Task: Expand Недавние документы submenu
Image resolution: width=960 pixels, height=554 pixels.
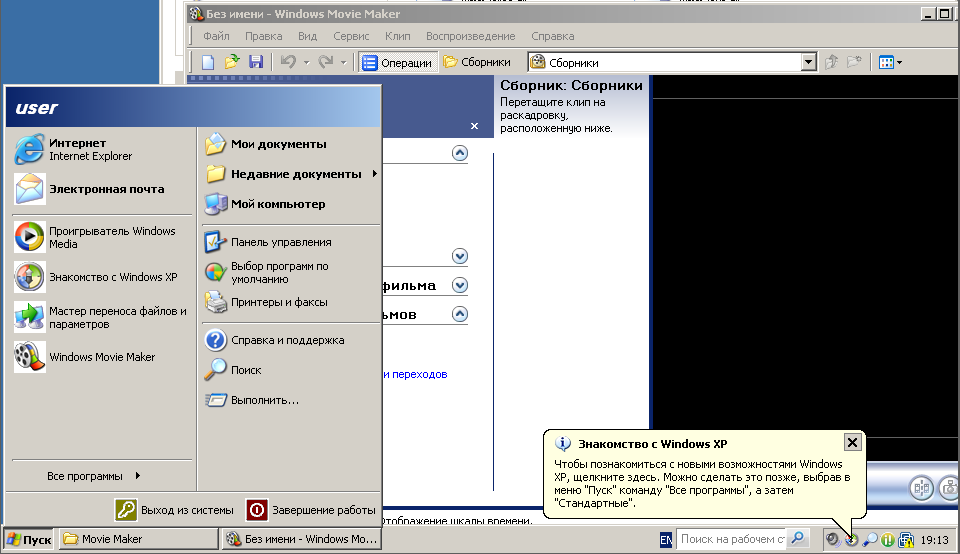Action: click(x=291, y=174)
